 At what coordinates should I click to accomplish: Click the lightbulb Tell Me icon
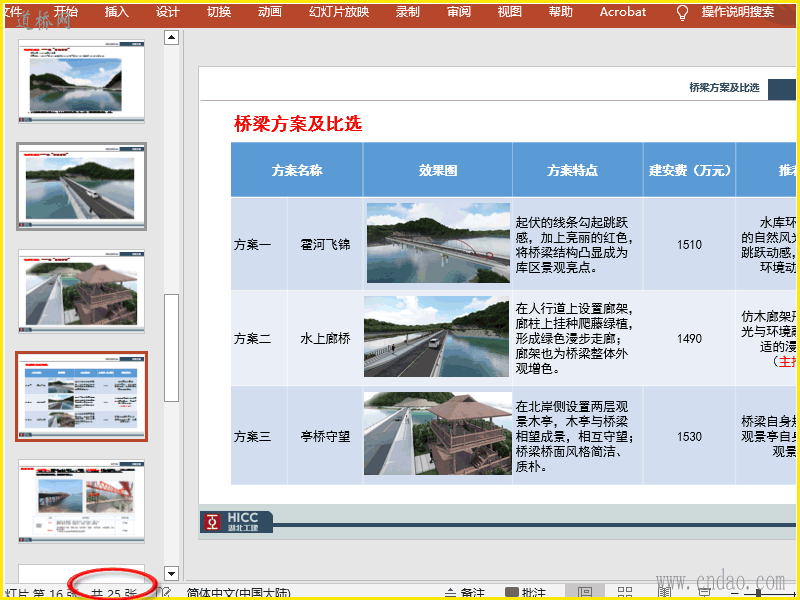coord(683,13)
